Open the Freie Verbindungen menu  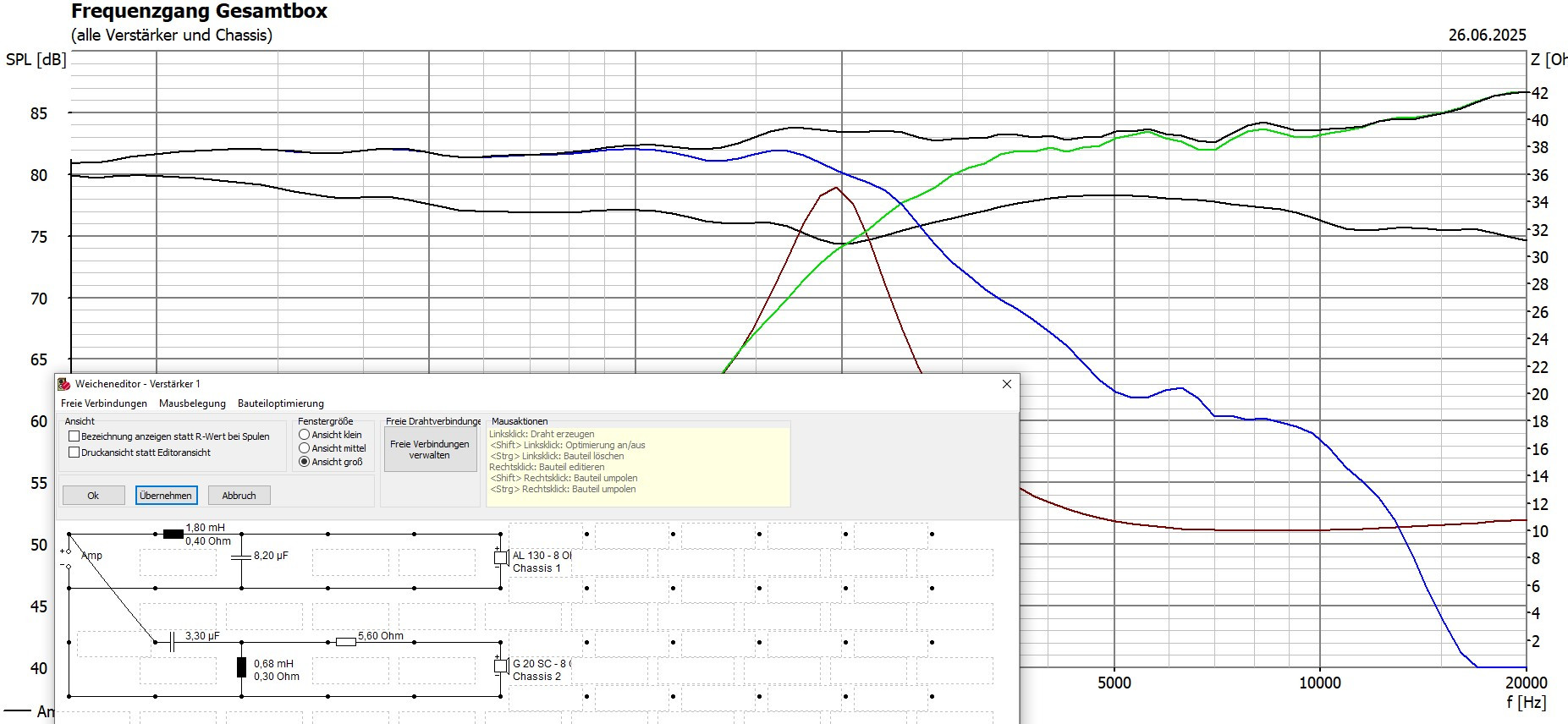(104, 403)
